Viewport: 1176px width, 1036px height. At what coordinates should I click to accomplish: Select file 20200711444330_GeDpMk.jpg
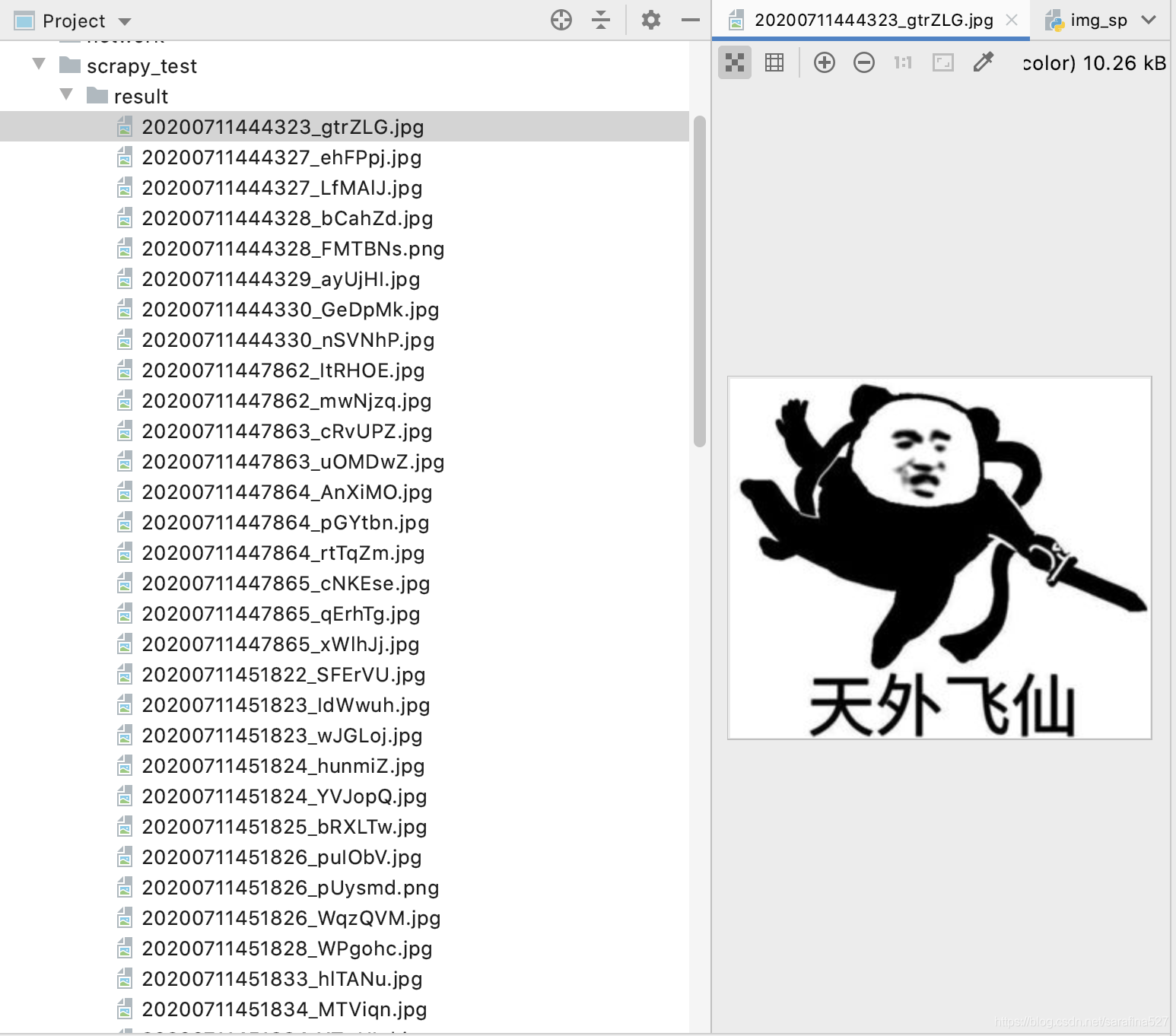pyautogui.click(x=291, y=309)
